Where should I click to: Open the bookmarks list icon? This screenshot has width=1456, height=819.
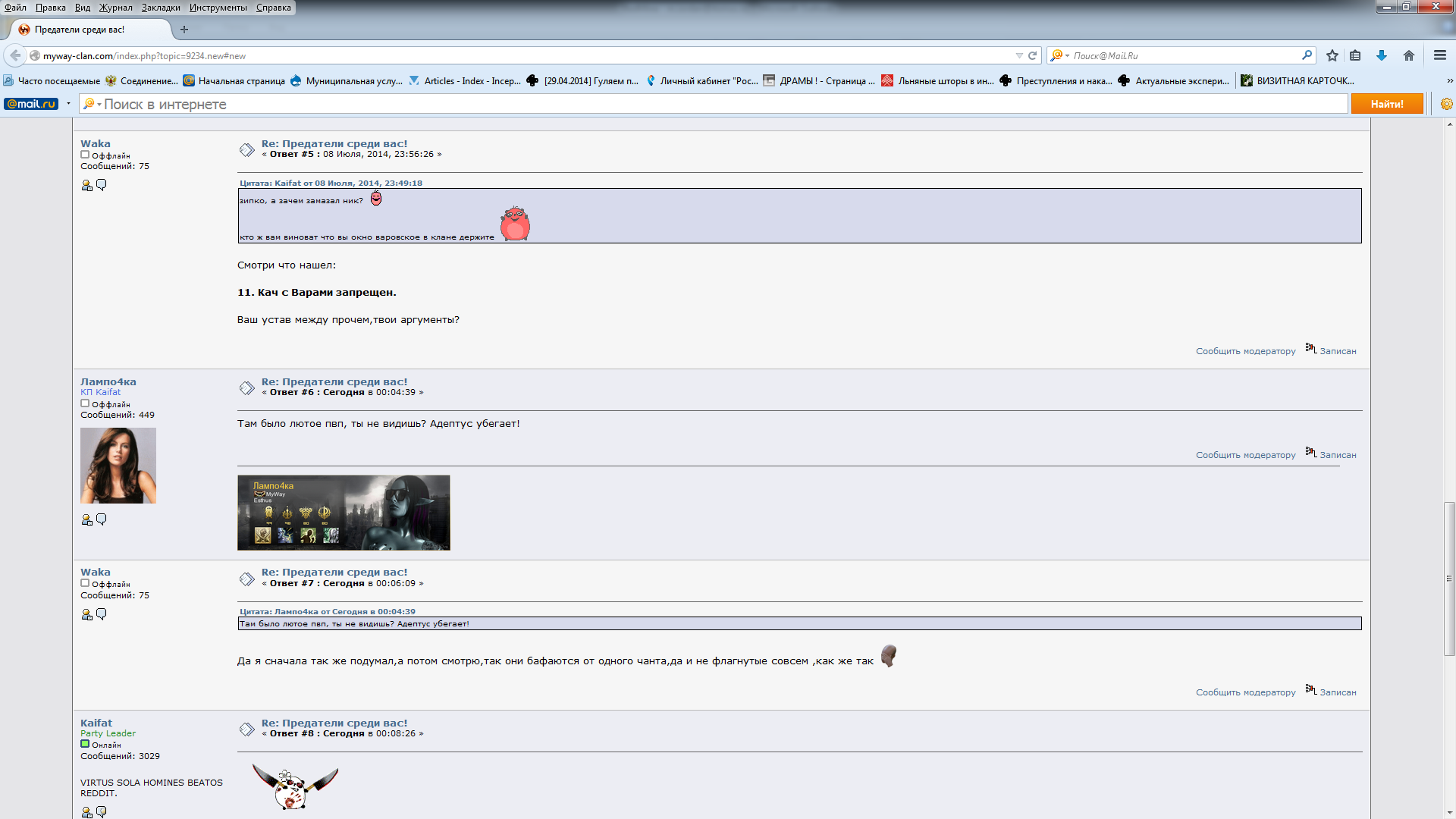click(x=1355, y=55)
